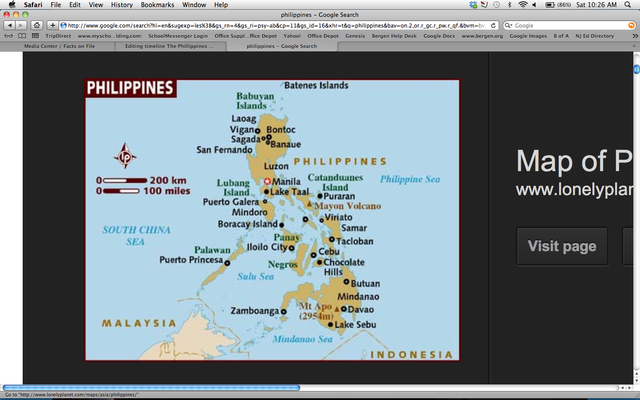
Task: Click the Map of P title link
Action: pos(574,161)
